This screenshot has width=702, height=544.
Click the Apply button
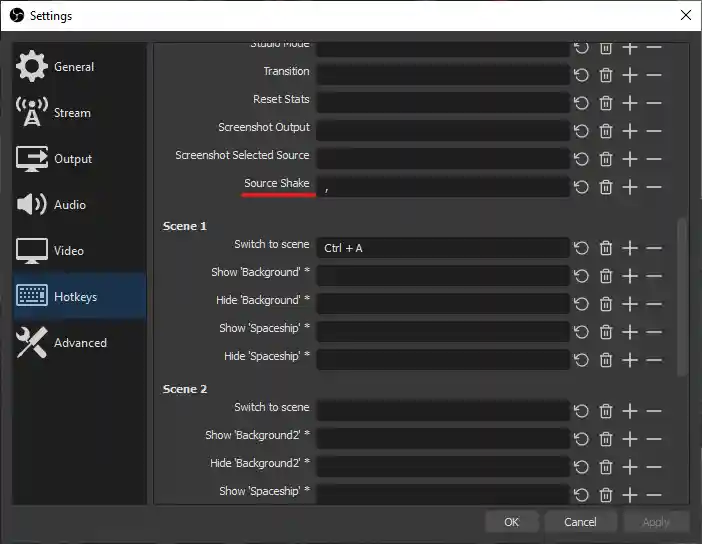(x=656, y=522)
